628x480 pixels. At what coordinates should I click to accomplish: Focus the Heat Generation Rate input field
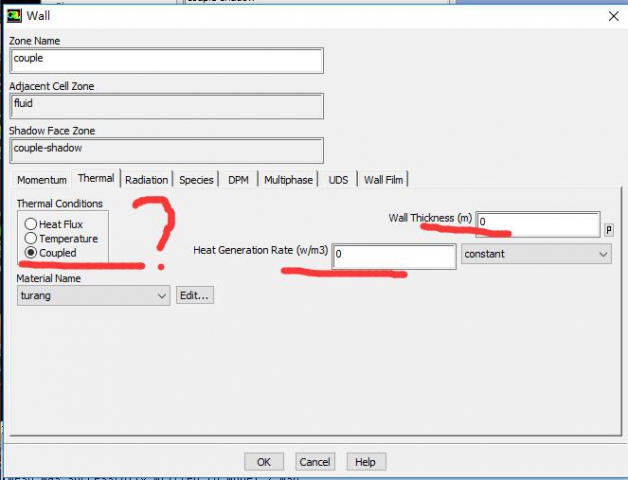393,256
